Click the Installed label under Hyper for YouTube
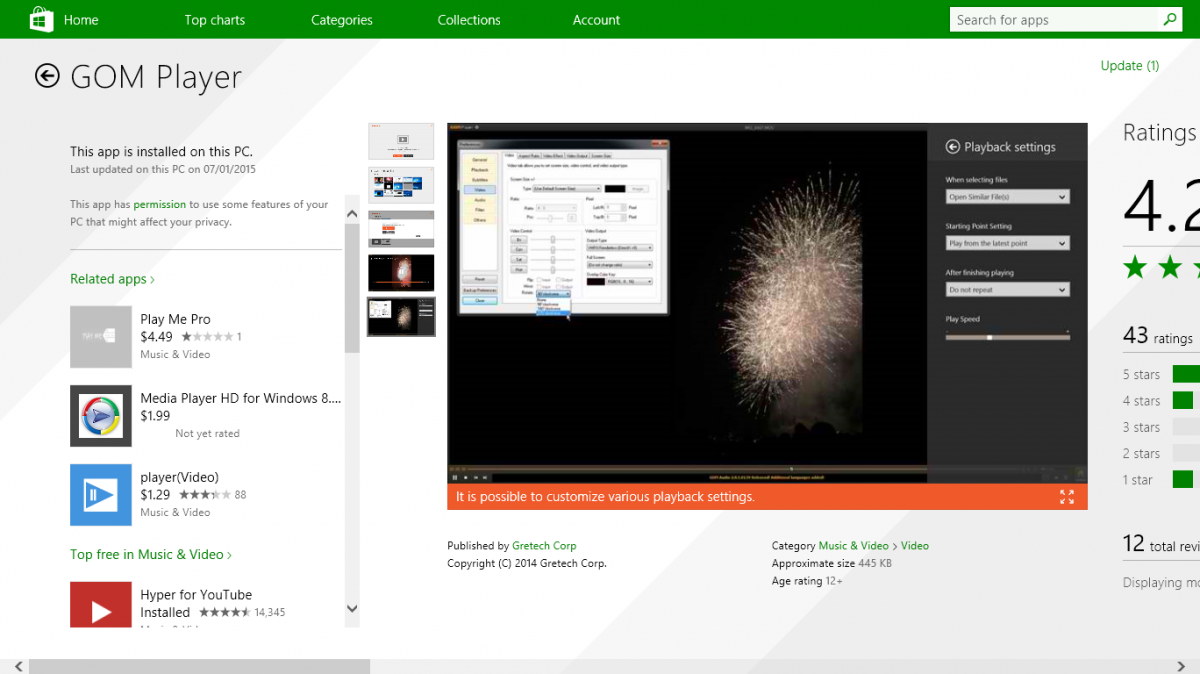 tap(165, 613)
